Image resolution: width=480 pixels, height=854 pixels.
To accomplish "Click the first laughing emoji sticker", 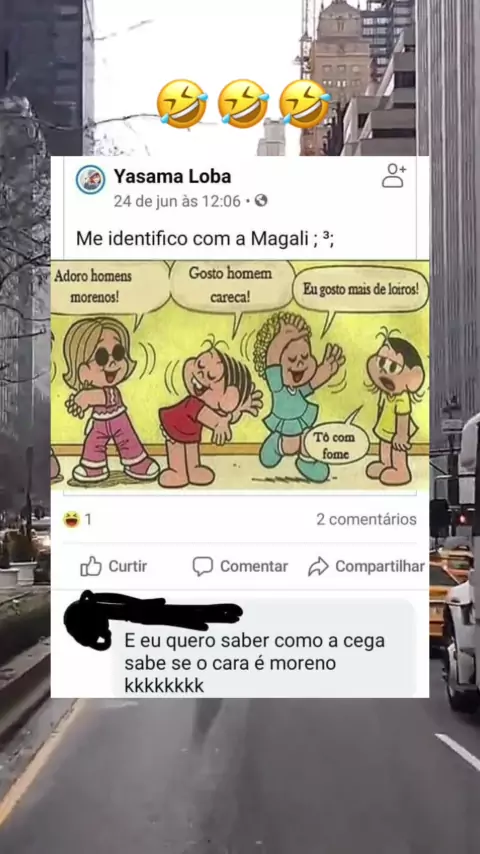I will [183, 104].
